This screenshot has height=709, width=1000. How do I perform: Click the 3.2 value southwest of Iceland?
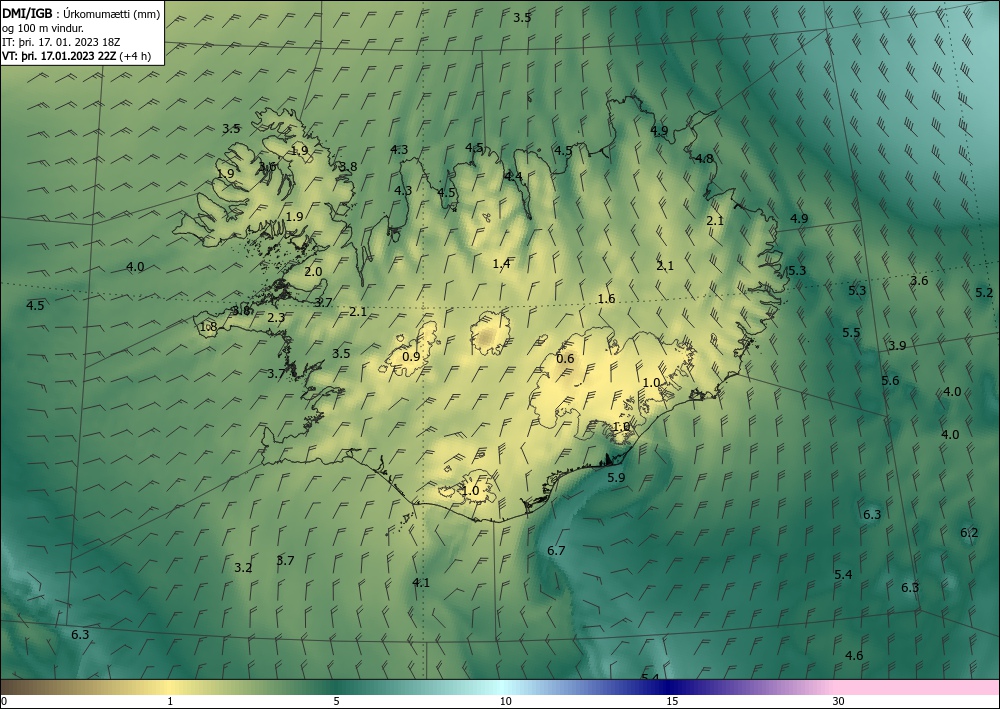[243, 567]
